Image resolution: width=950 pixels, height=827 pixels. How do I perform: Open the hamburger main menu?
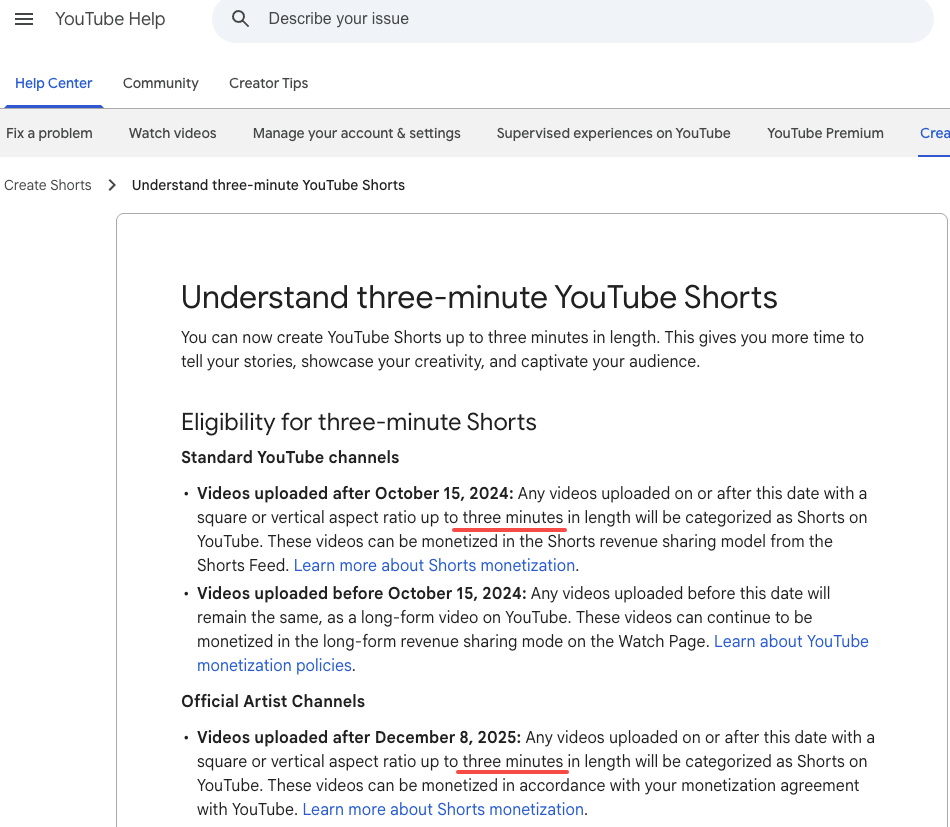click(24, 19)
